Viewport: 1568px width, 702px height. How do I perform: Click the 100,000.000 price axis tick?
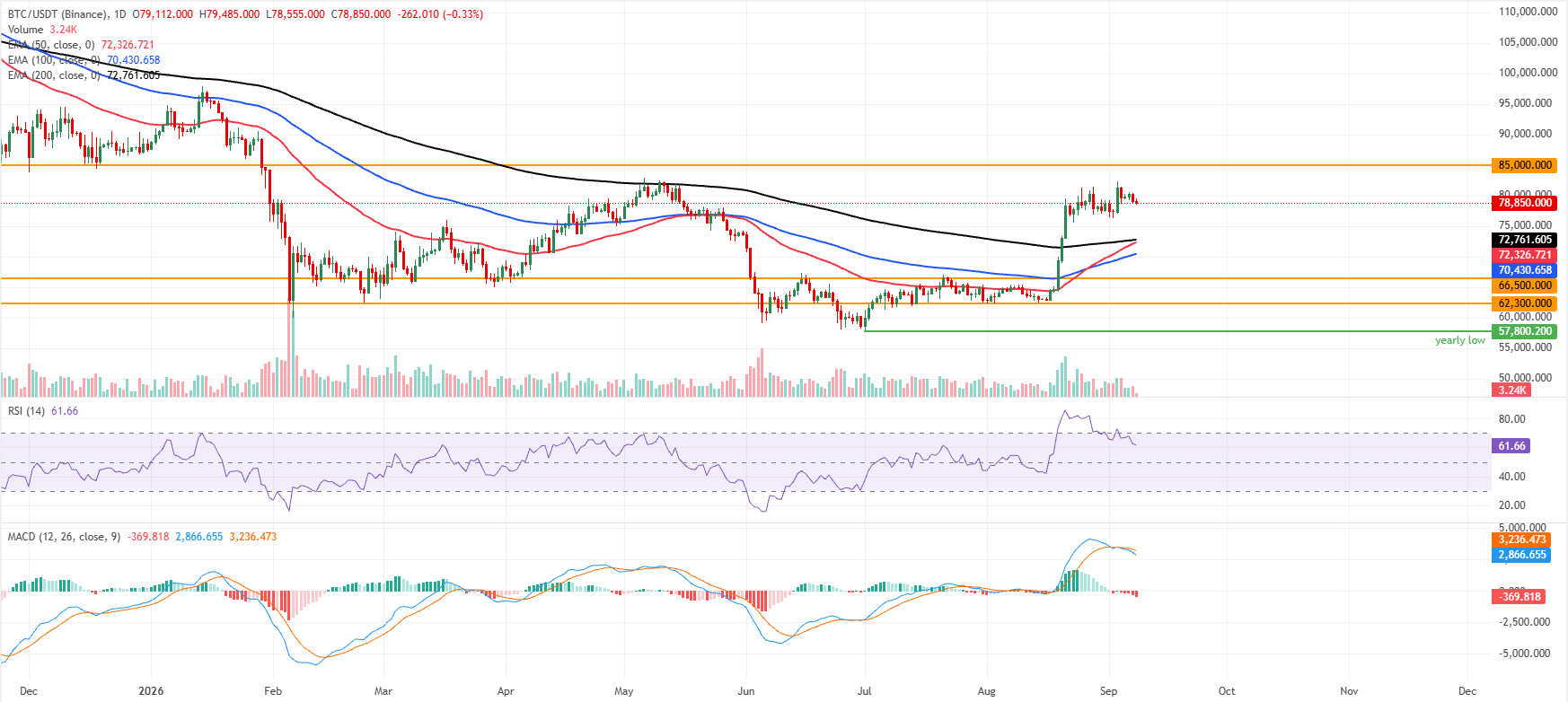1528,73
